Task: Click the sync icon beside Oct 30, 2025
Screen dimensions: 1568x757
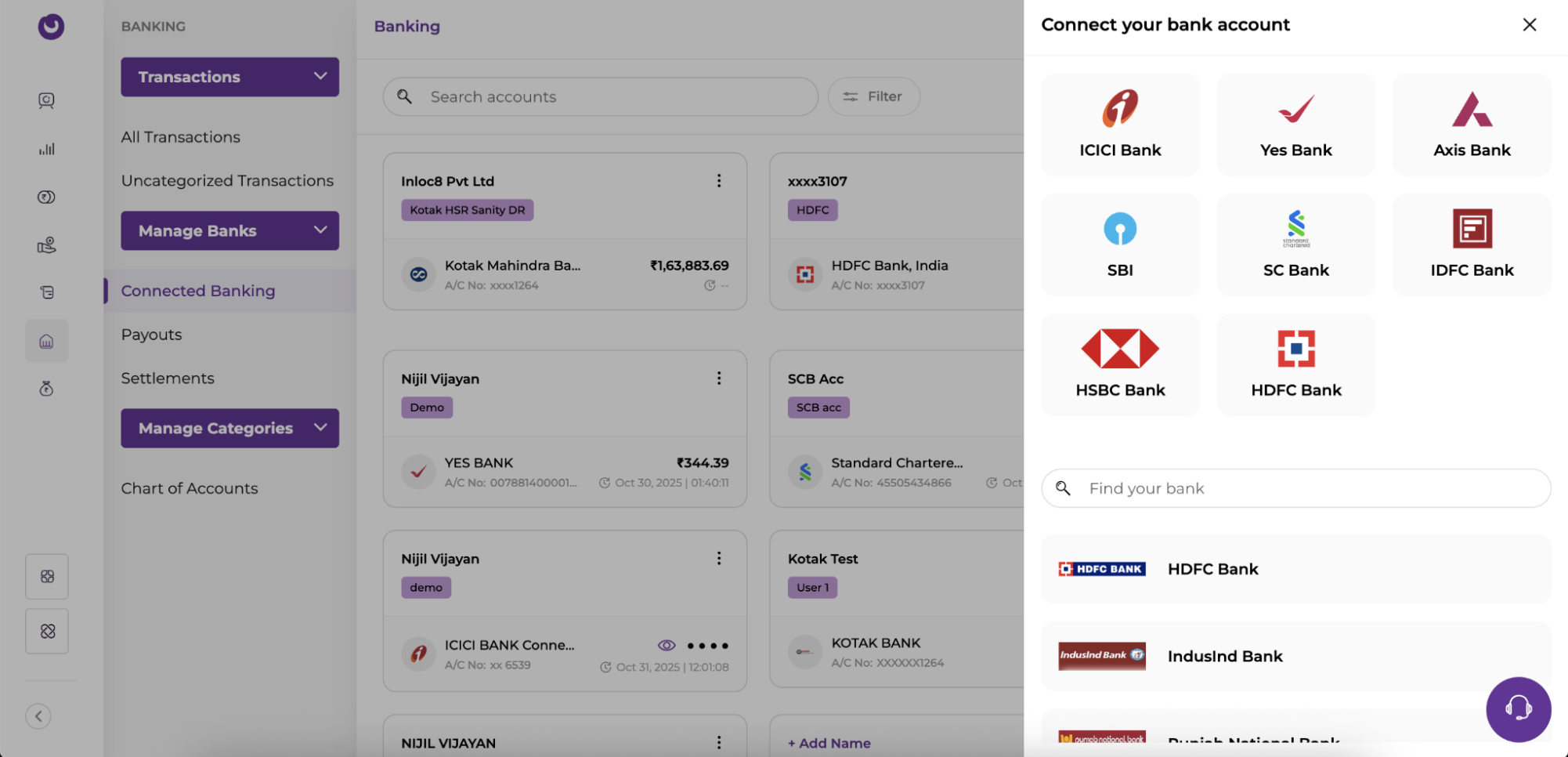Action: (x=605, y=483)
